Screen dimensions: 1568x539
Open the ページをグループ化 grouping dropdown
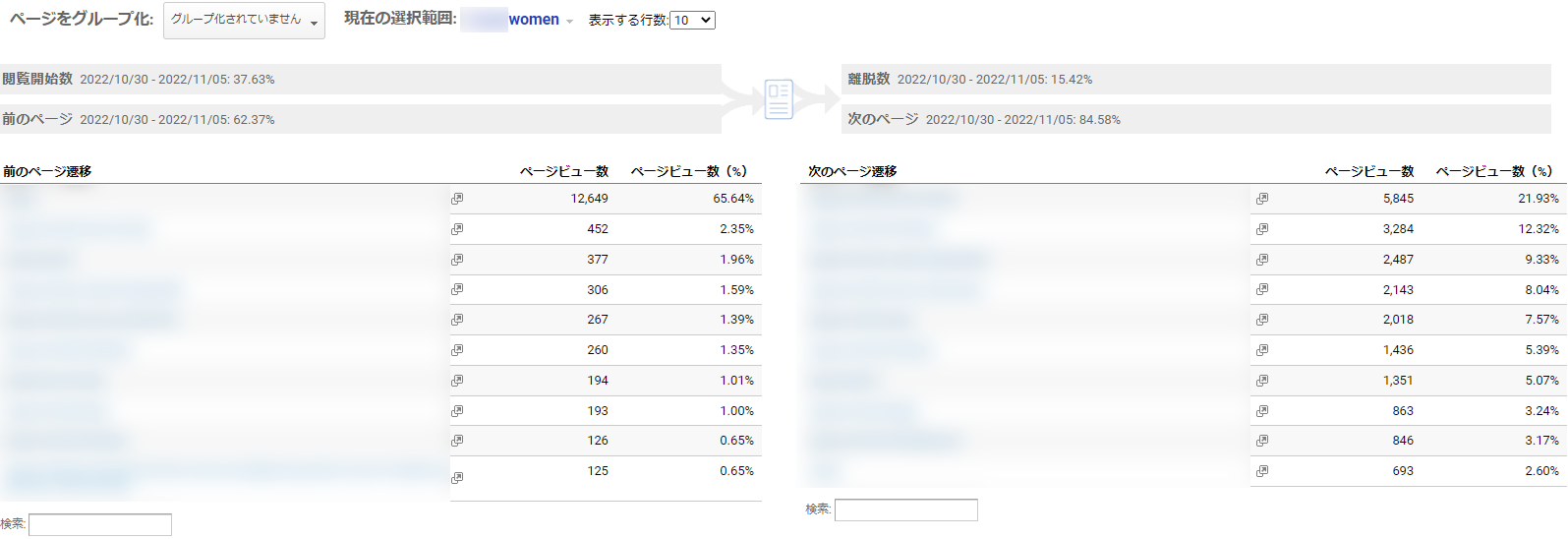(x=244, y=20)
